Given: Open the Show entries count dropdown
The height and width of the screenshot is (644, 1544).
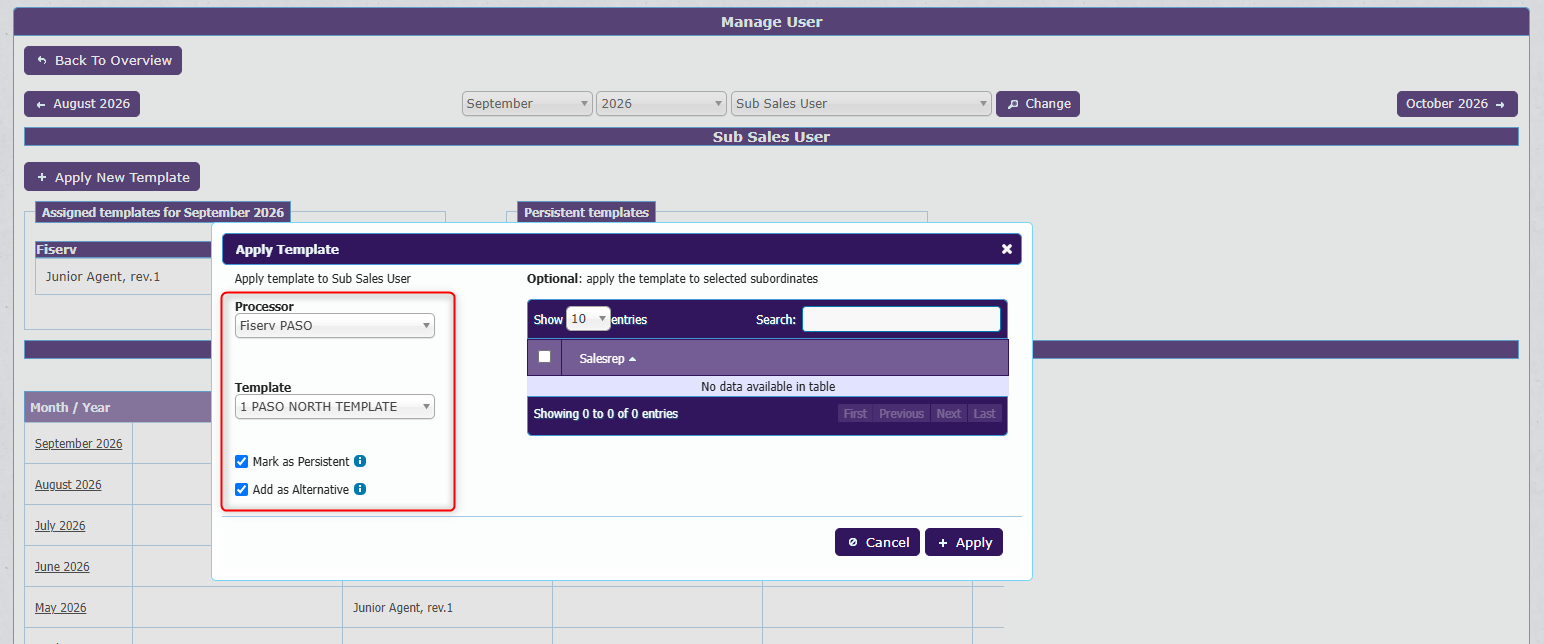Looking at the screenshot, I should [x=588, y=319].
